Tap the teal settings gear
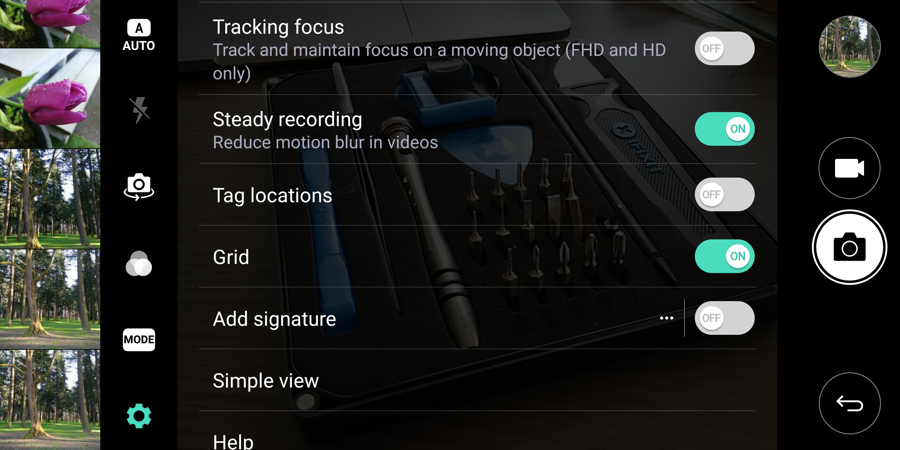This screenshot has height=450, width=900. tap(139, 416)
